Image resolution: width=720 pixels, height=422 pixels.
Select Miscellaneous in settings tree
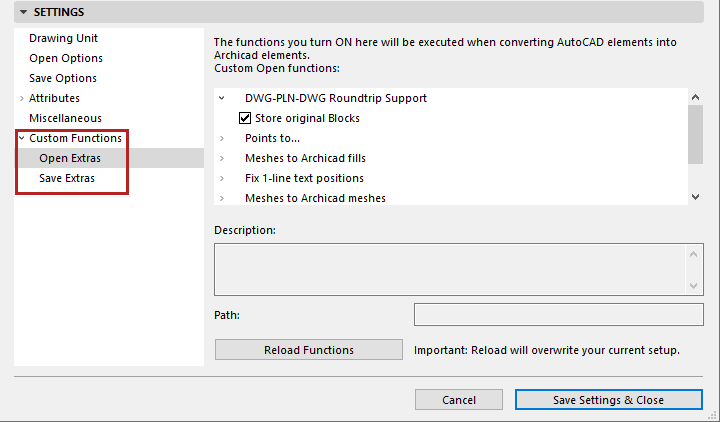pyautogui.click(x=65, y=118)
